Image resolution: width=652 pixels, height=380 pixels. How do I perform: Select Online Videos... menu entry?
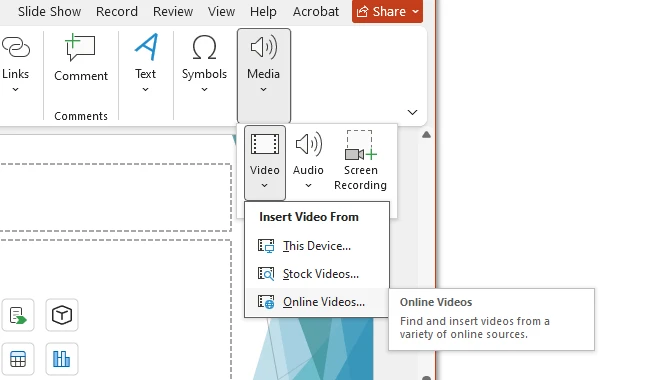click(x=316, y=302)
